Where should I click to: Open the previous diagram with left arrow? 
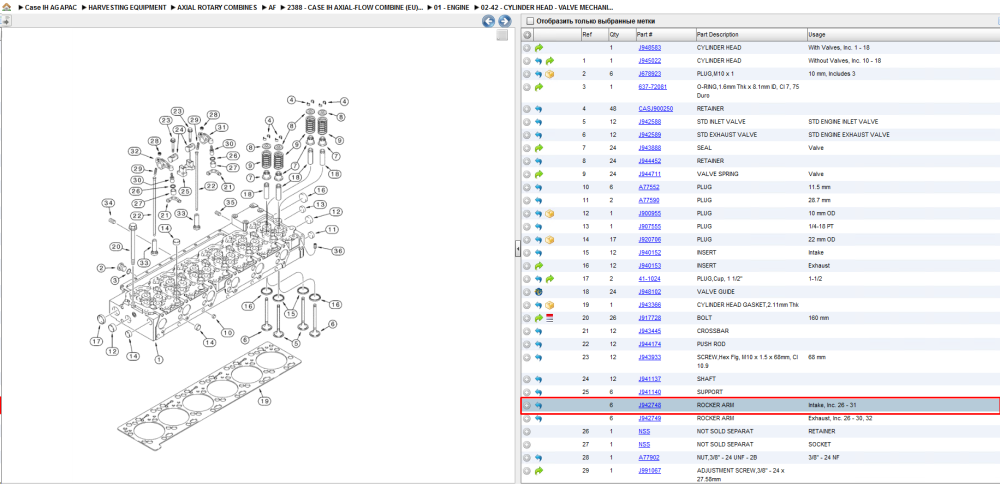(x=488, y=21)
